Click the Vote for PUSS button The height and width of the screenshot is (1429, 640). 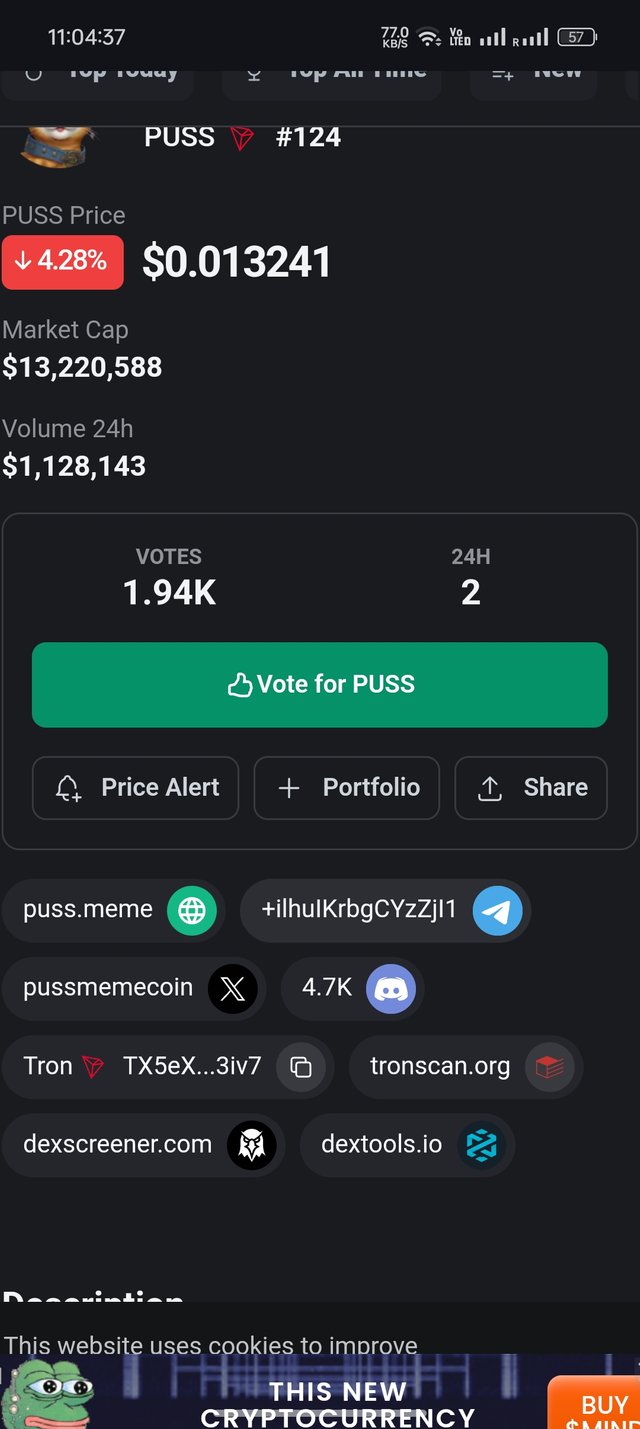click(320, 684)
